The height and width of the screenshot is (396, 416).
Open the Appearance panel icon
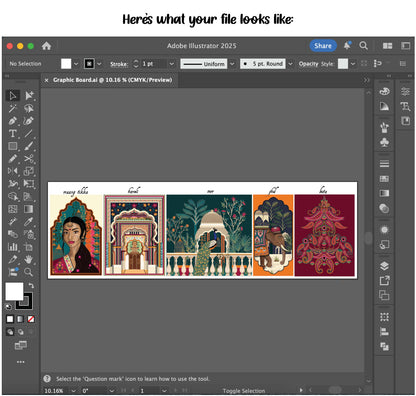pos(384,230)
